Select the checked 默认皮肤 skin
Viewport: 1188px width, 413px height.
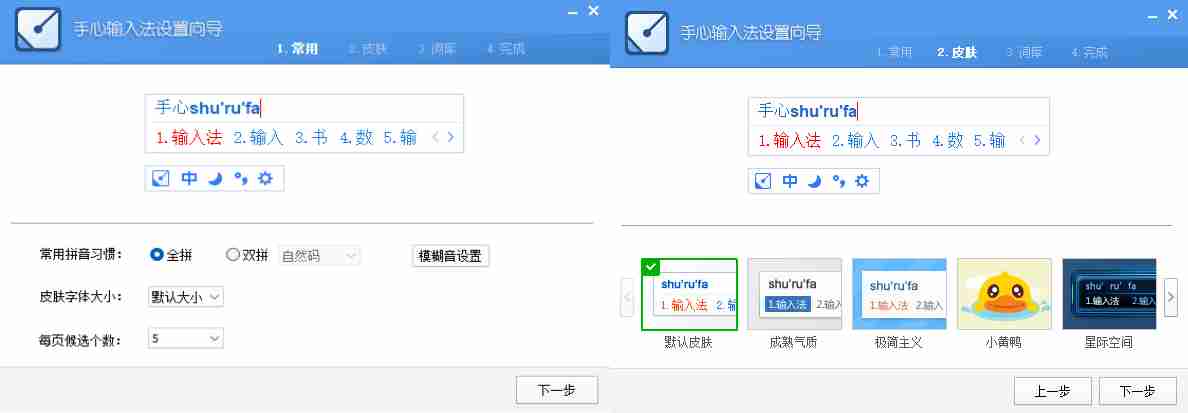(x=689, y=294)
